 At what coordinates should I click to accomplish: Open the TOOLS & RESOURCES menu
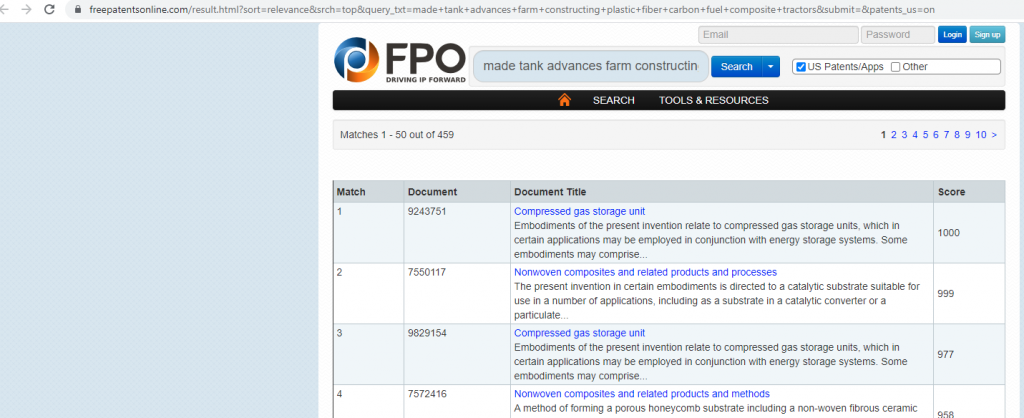pyautogui.click(x=713, y=100)
